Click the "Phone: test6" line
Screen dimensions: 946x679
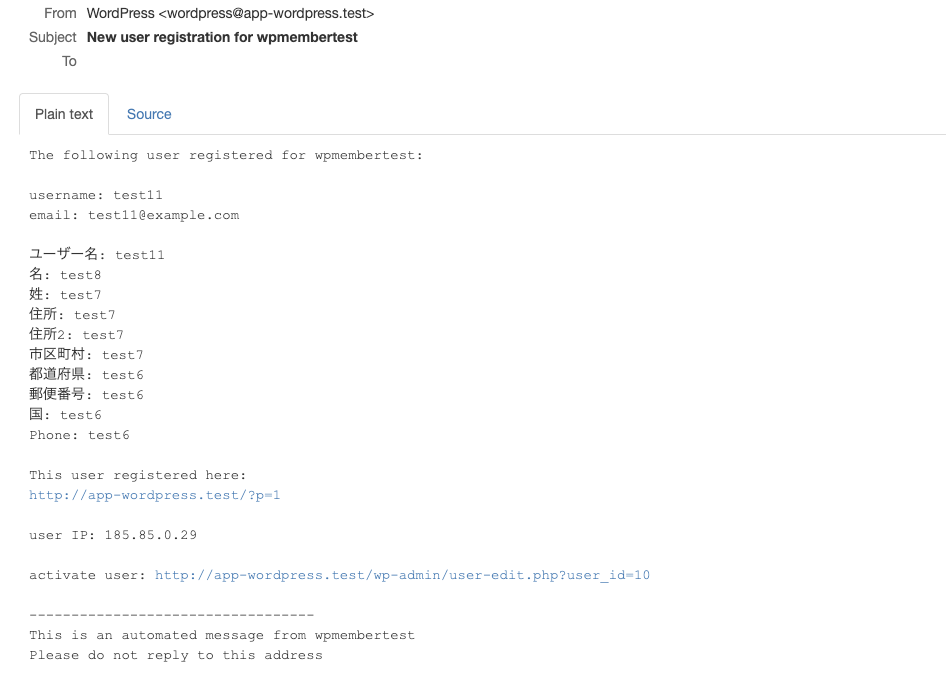point(79,435)
